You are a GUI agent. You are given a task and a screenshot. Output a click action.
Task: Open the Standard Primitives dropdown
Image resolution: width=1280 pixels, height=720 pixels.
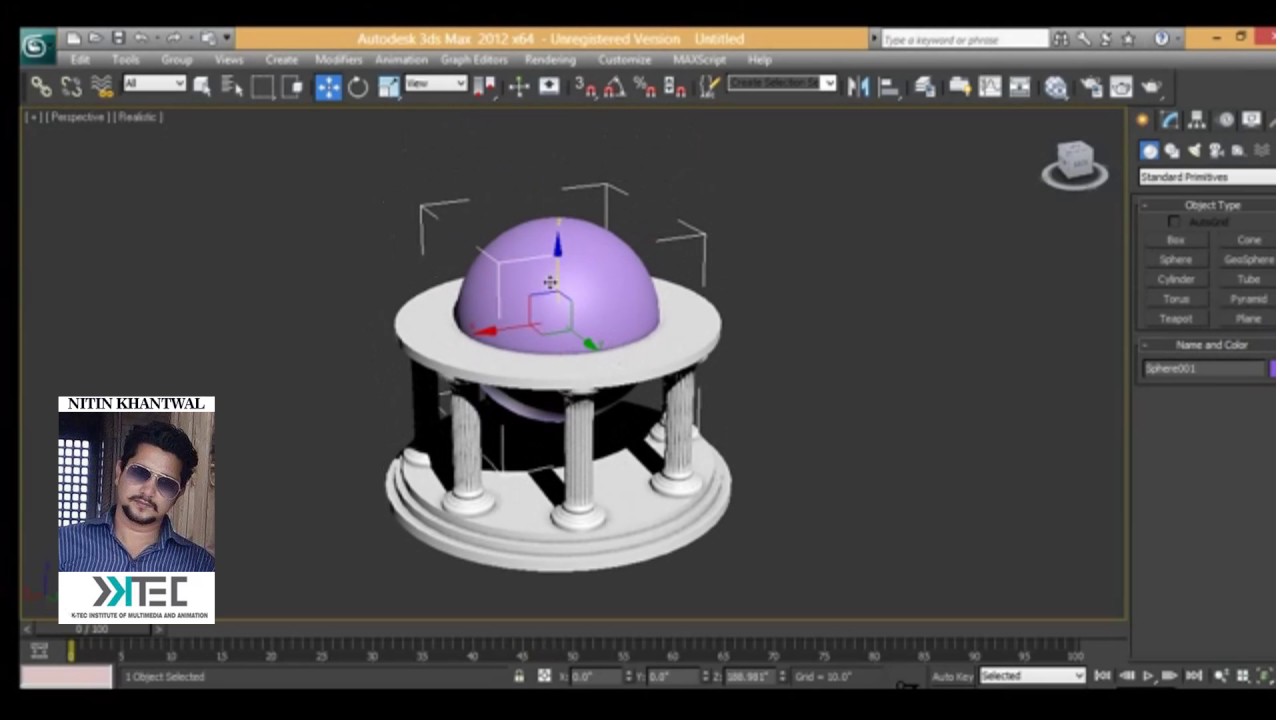coord(1208,177)
